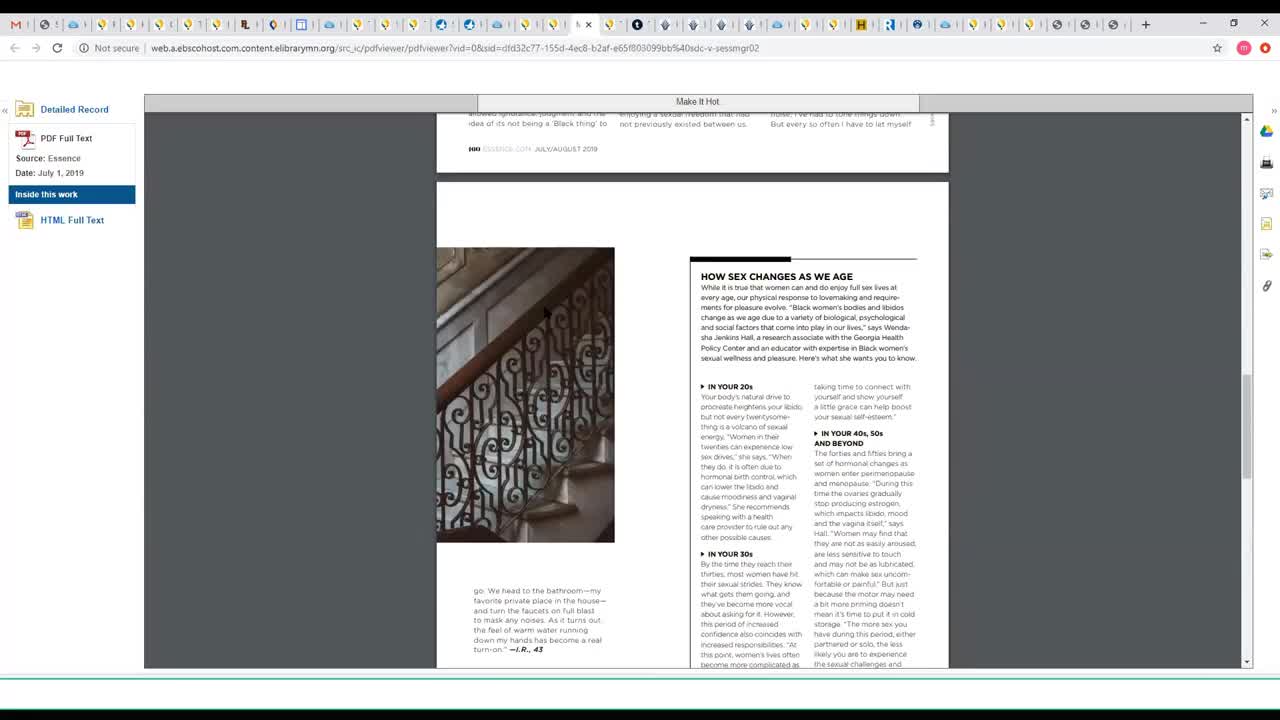
Task: Click the E-mail tool icon
Action: (1266, 194)
